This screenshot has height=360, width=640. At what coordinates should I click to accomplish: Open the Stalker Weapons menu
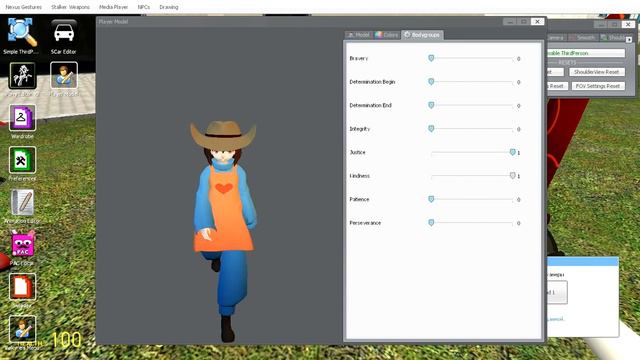(70, 7)
